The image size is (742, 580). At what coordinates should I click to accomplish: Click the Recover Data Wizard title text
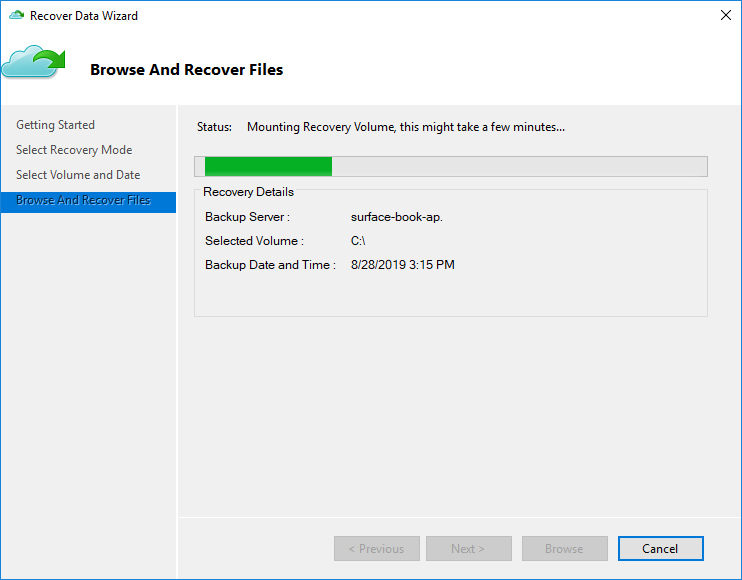point(84,16)
